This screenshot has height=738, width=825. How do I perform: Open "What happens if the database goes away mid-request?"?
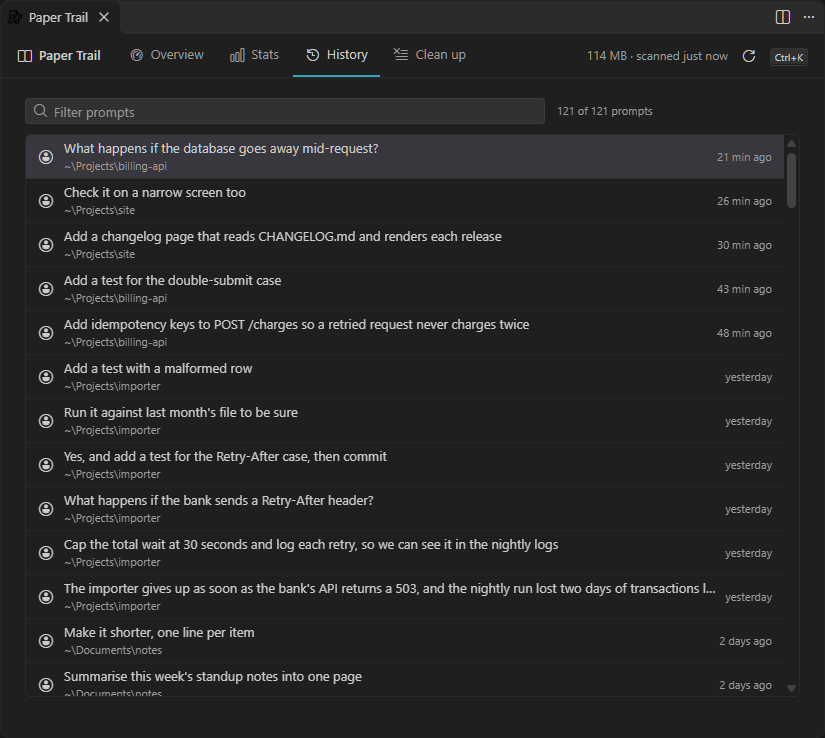pos(405,157)
